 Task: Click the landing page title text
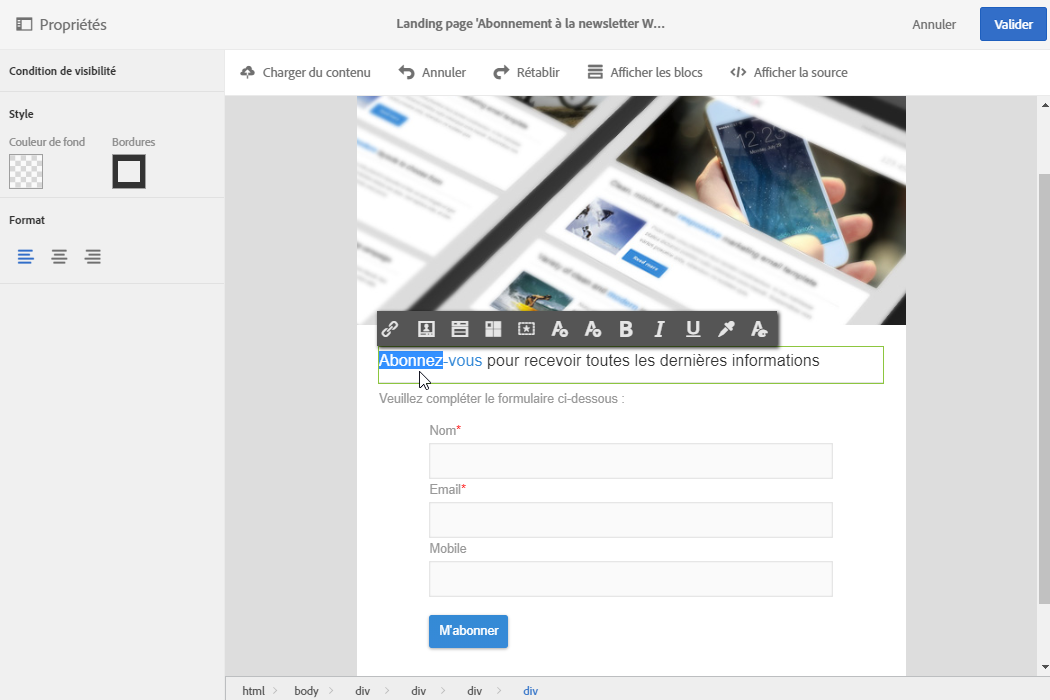coord(530,23)
